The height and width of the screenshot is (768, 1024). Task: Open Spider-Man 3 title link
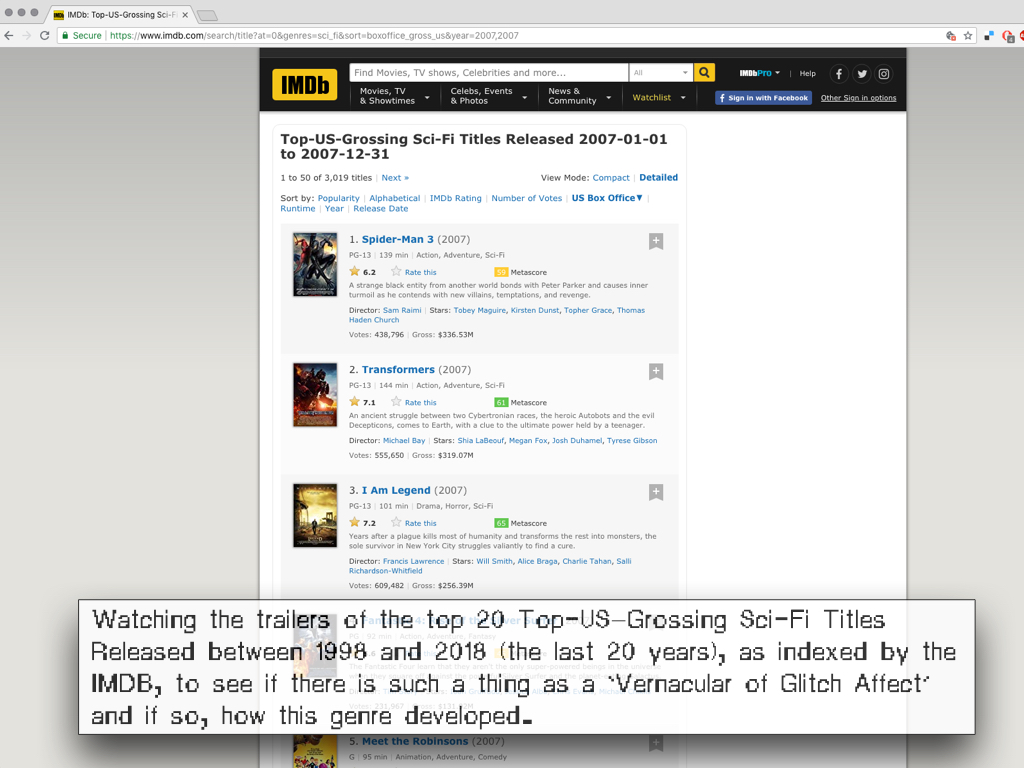pos(397,239)
